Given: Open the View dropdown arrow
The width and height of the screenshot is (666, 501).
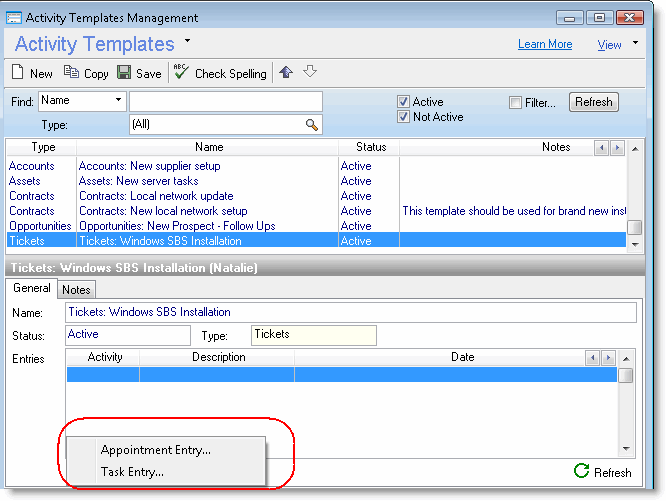Looking at the screenshot, I should (635, 42).
